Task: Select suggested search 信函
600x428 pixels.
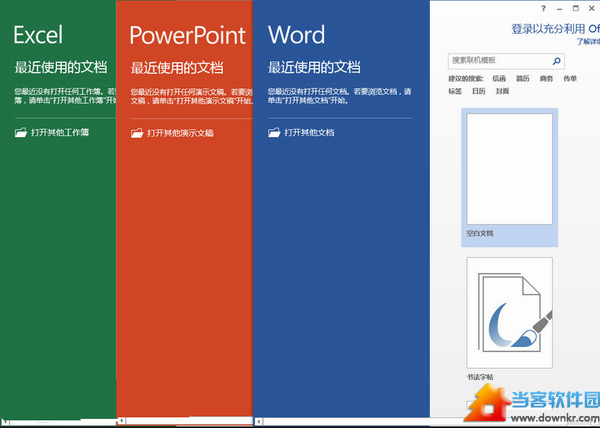Action: [499, 78]
